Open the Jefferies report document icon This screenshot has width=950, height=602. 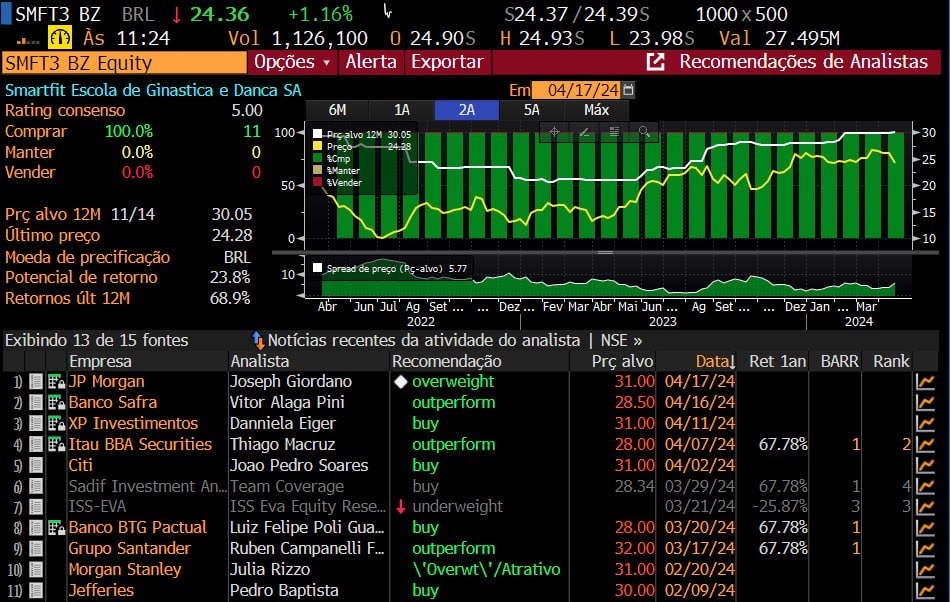36,590
